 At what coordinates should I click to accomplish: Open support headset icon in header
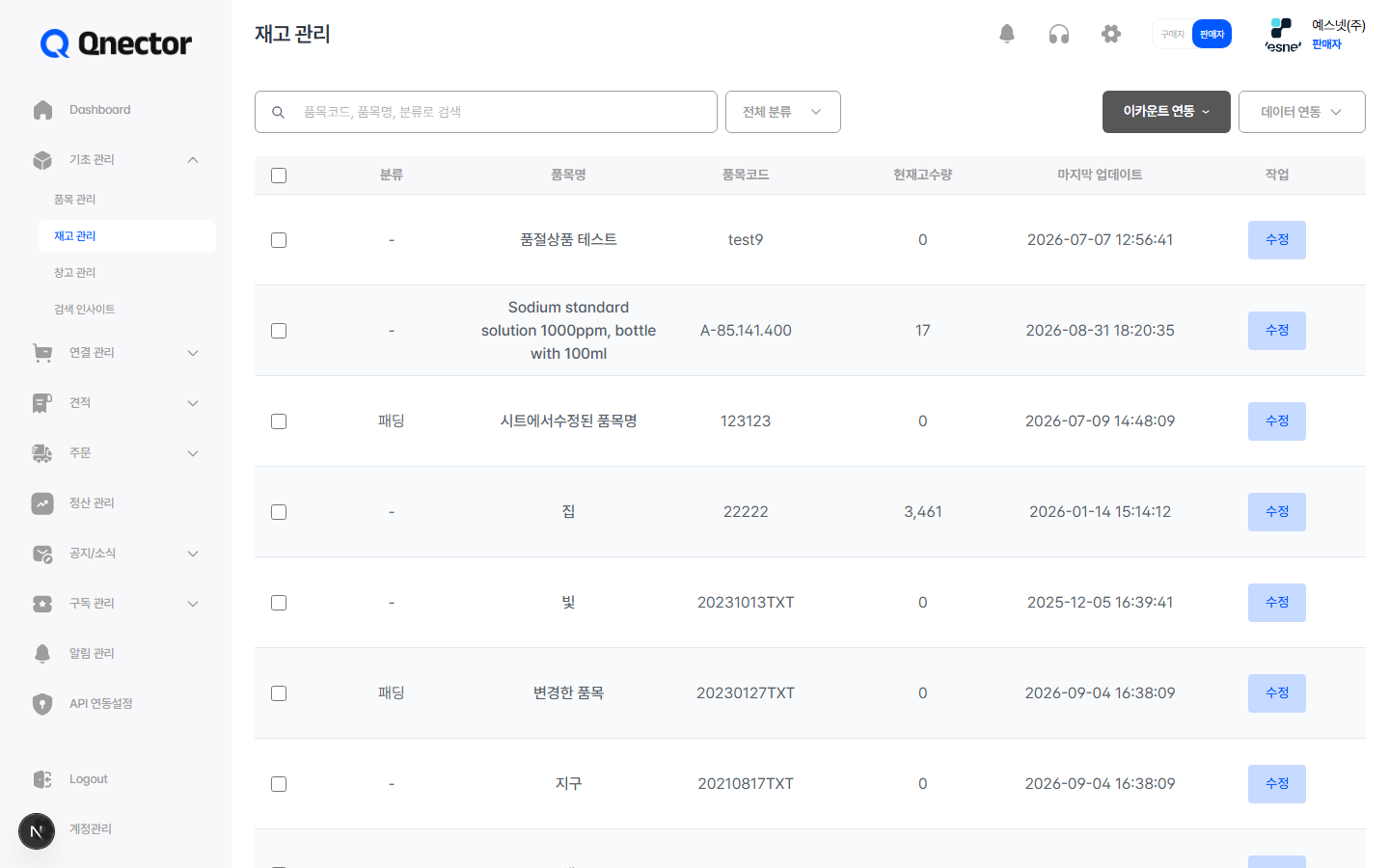[1059, 34]
